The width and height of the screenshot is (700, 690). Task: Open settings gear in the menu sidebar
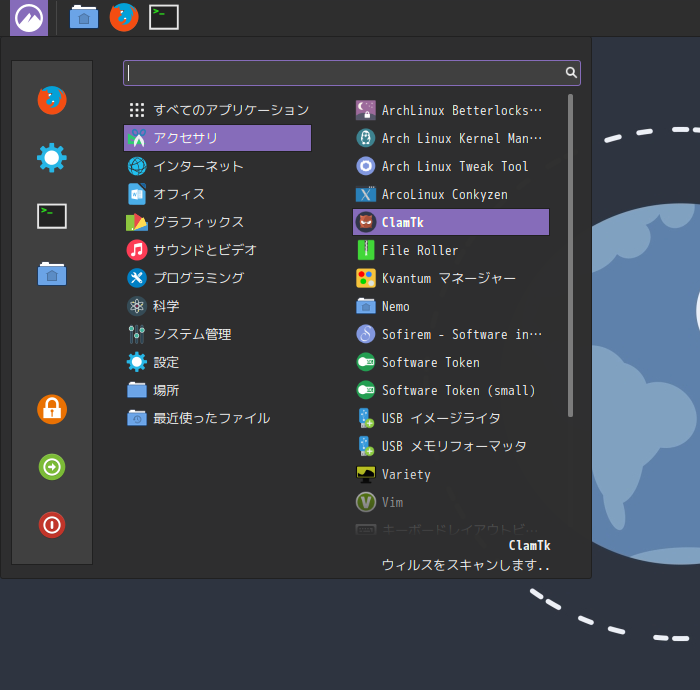click(x=52, y=158)
